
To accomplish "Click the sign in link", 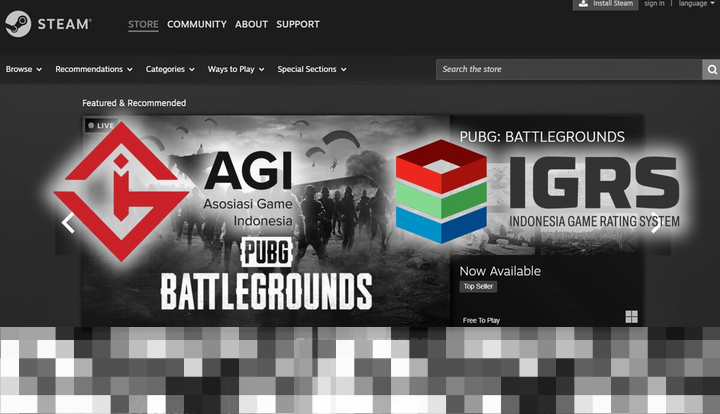I will pyautogui.click(x=654, y=4).
